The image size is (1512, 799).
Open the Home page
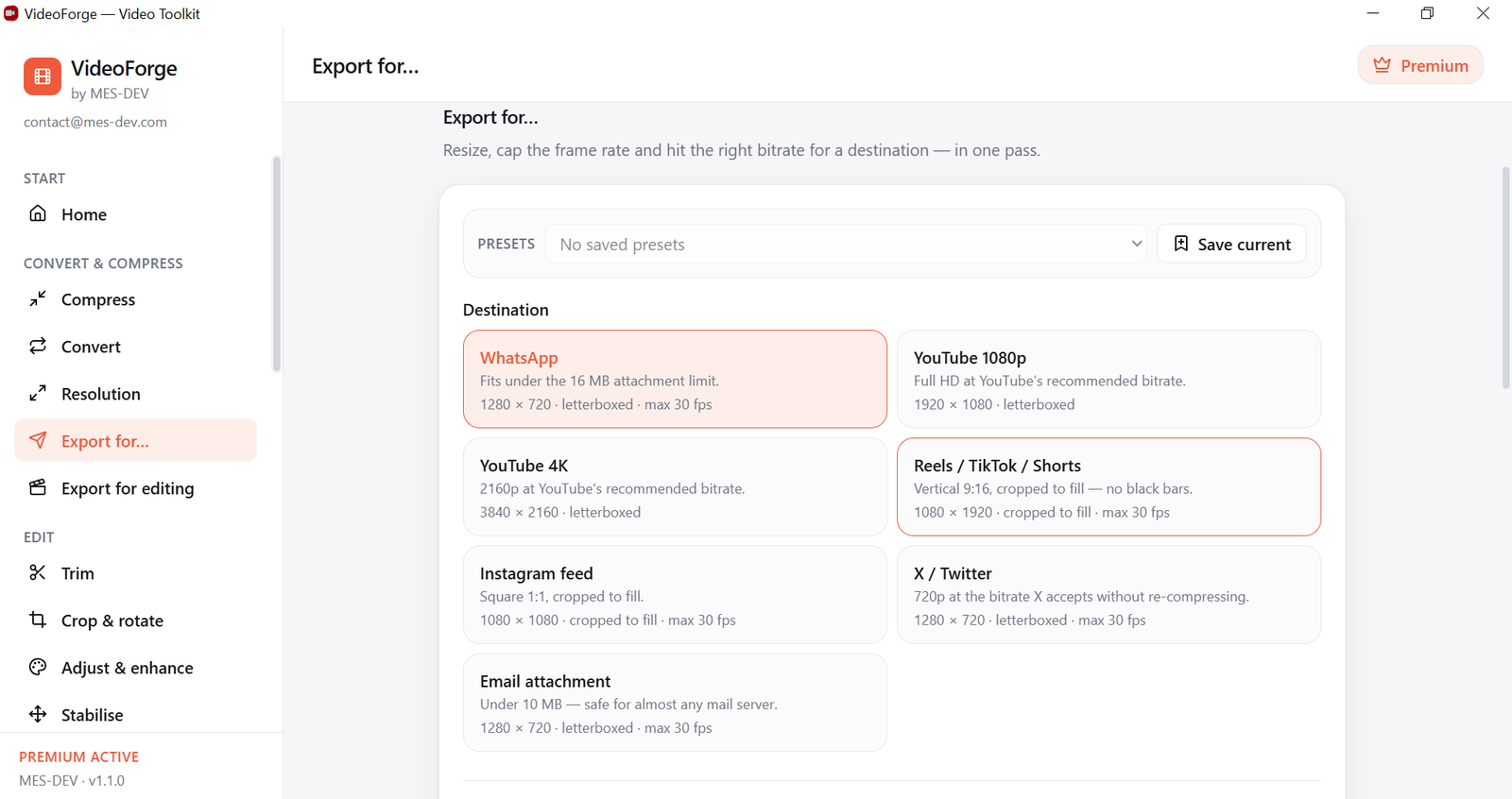click(135, 214)
